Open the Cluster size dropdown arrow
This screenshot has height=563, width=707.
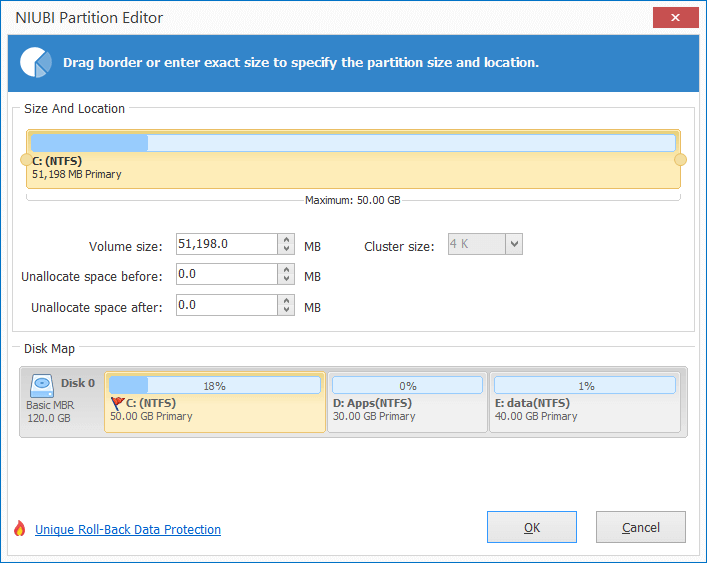pos(514,244)
